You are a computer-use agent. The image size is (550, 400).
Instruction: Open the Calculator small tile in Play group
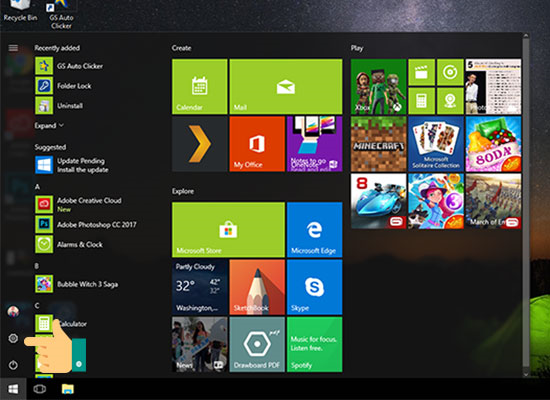[x=422, y=101]
